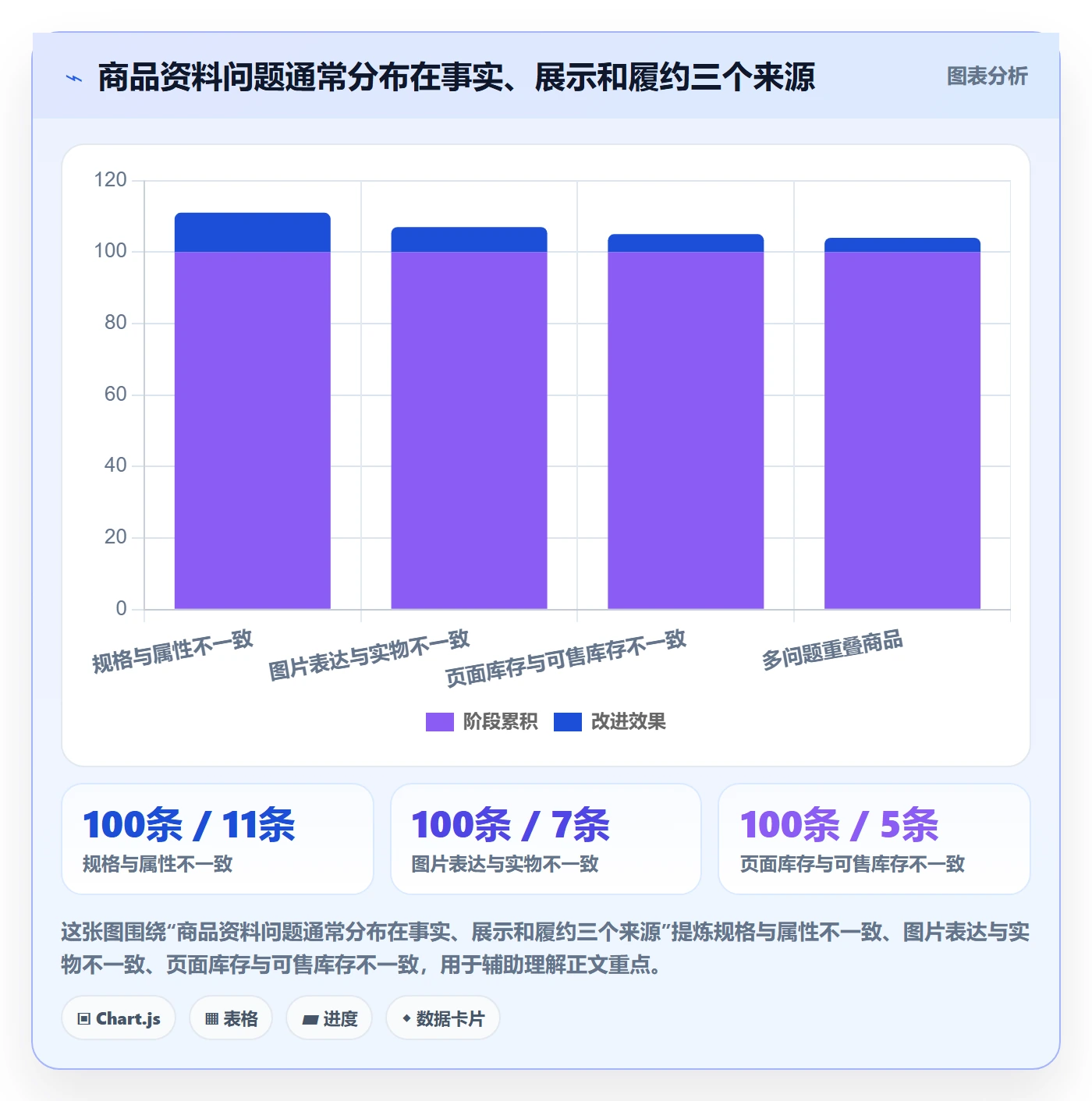Click the stat card caption 图片表达与实物不一致
1092x1101 pixels.
pos(505,864)
